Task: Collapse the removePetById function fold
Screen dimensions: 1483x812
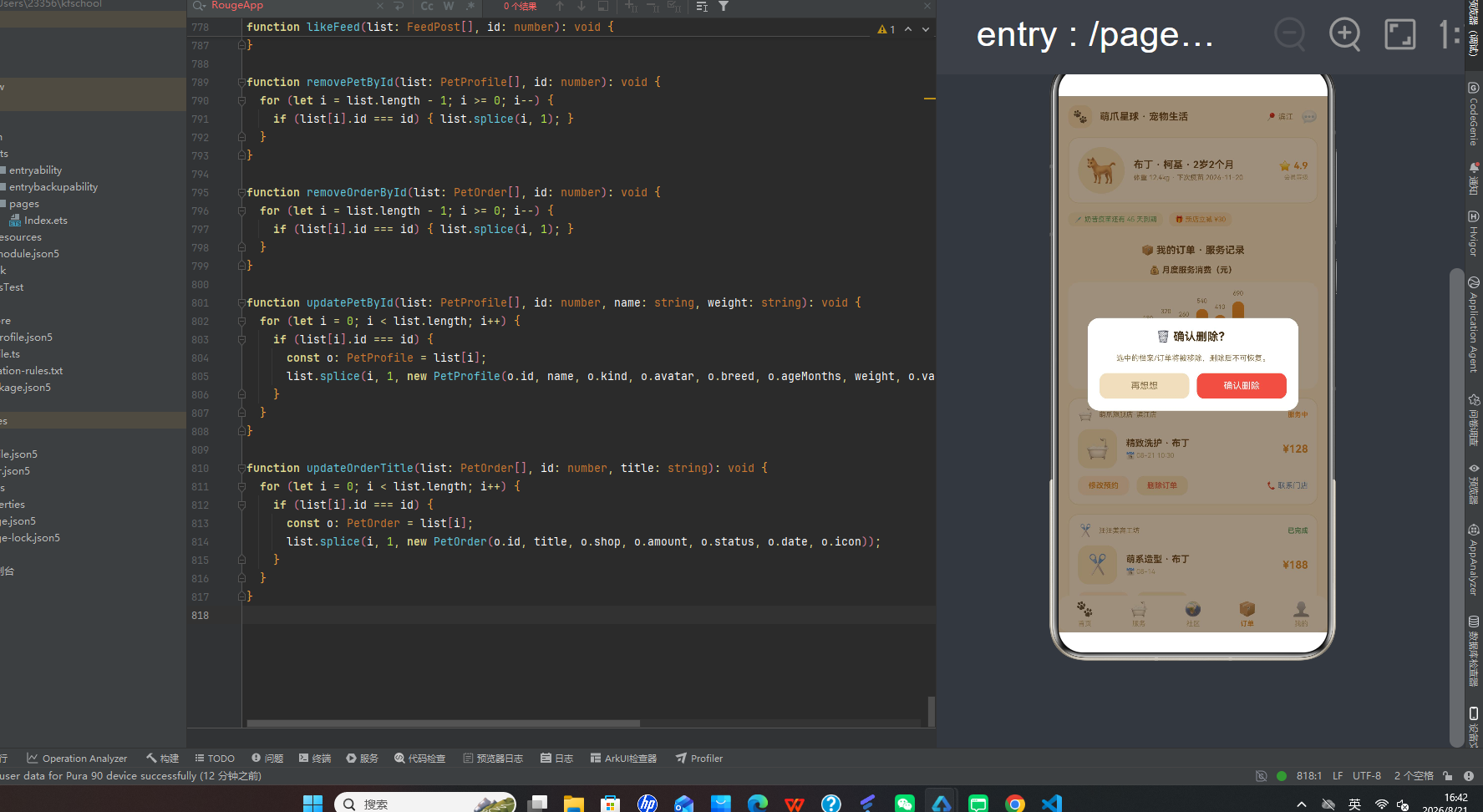Action: [x=241, y=83]
